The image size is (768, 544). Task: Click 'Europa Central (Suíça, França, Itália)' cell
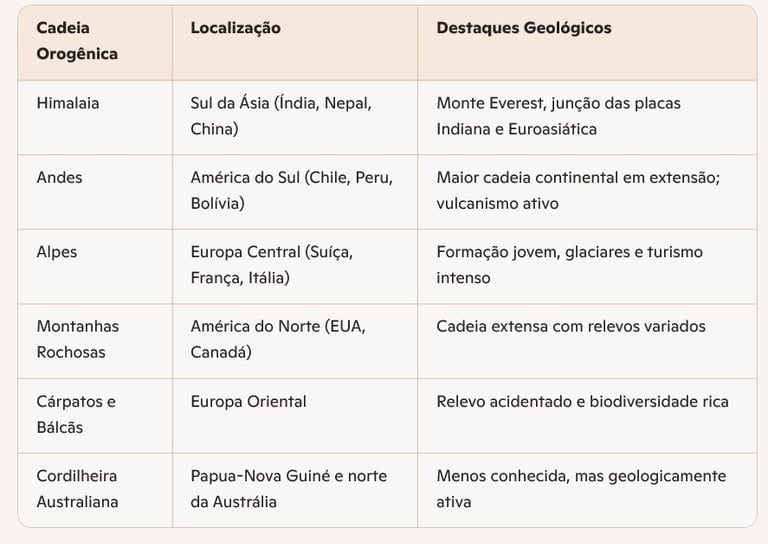272,265
